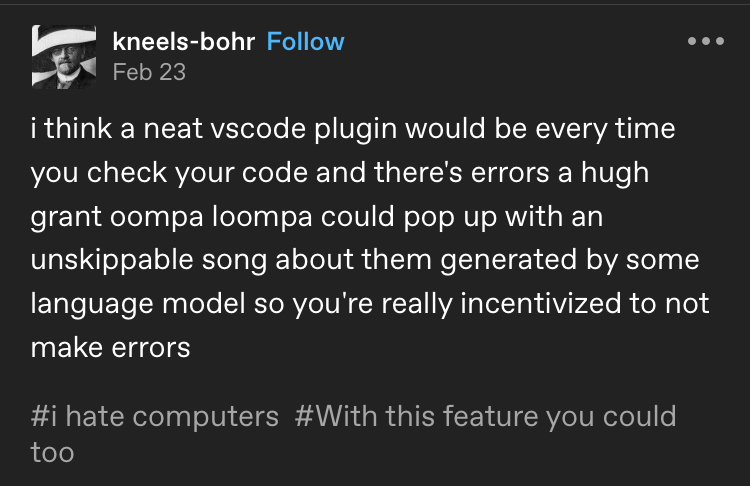Image resolution: width=750 pixels, height=486 pixels.
Task: Click the word "computers" in the first tag
Action: [x=206, y=416]
